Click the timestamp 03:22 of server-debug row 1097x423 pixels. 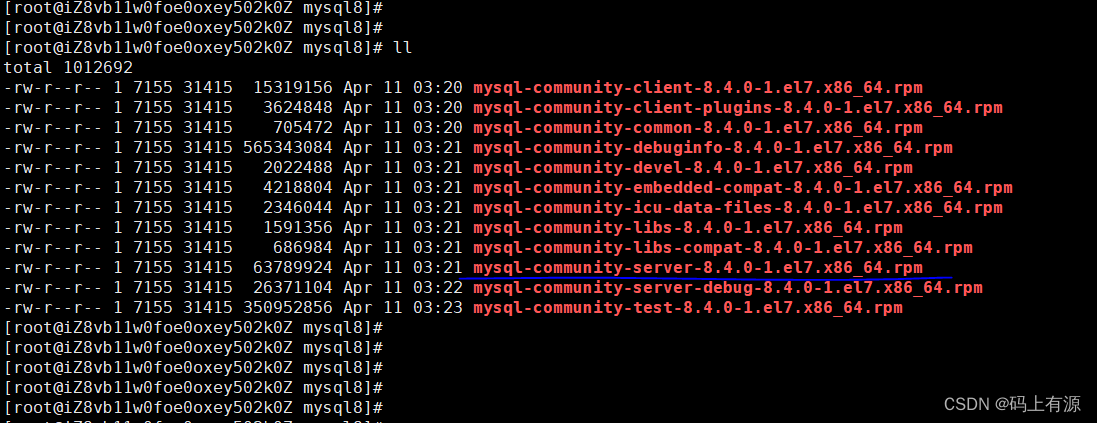pos(438,288)
